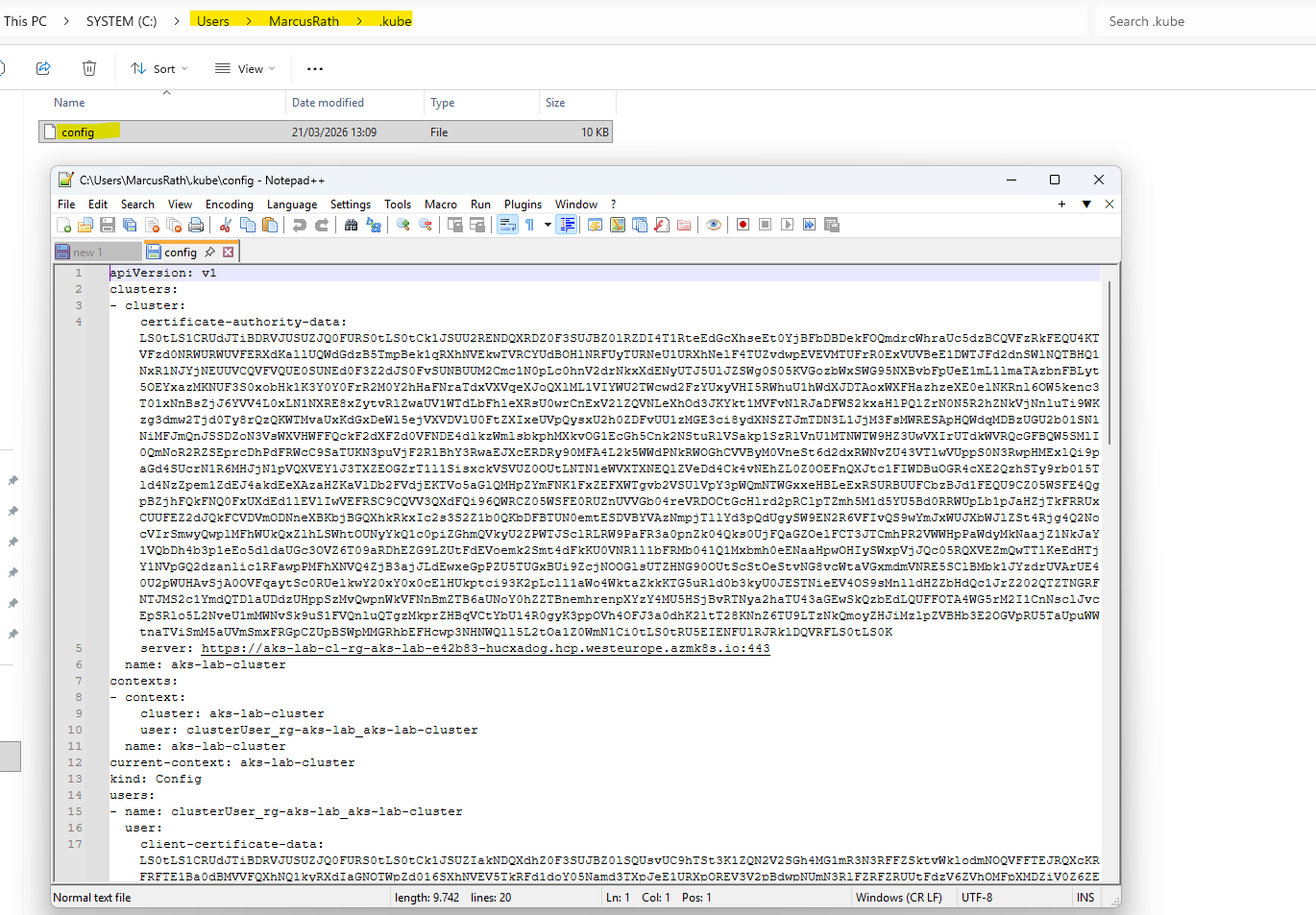1316x915 pixels.
Task: Open the Document Map toolbar icon
Action: 618,225
